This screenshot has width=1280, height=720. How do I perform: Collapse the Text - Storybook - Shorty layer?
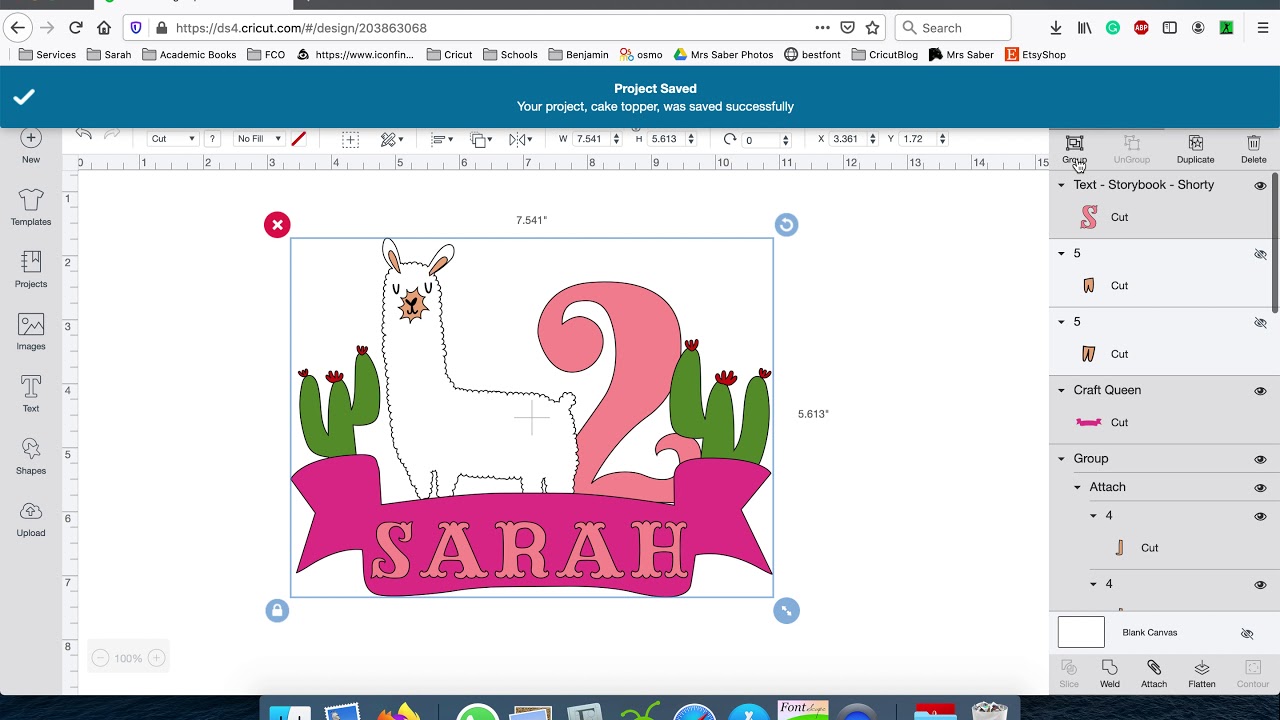coord(1062,185)
